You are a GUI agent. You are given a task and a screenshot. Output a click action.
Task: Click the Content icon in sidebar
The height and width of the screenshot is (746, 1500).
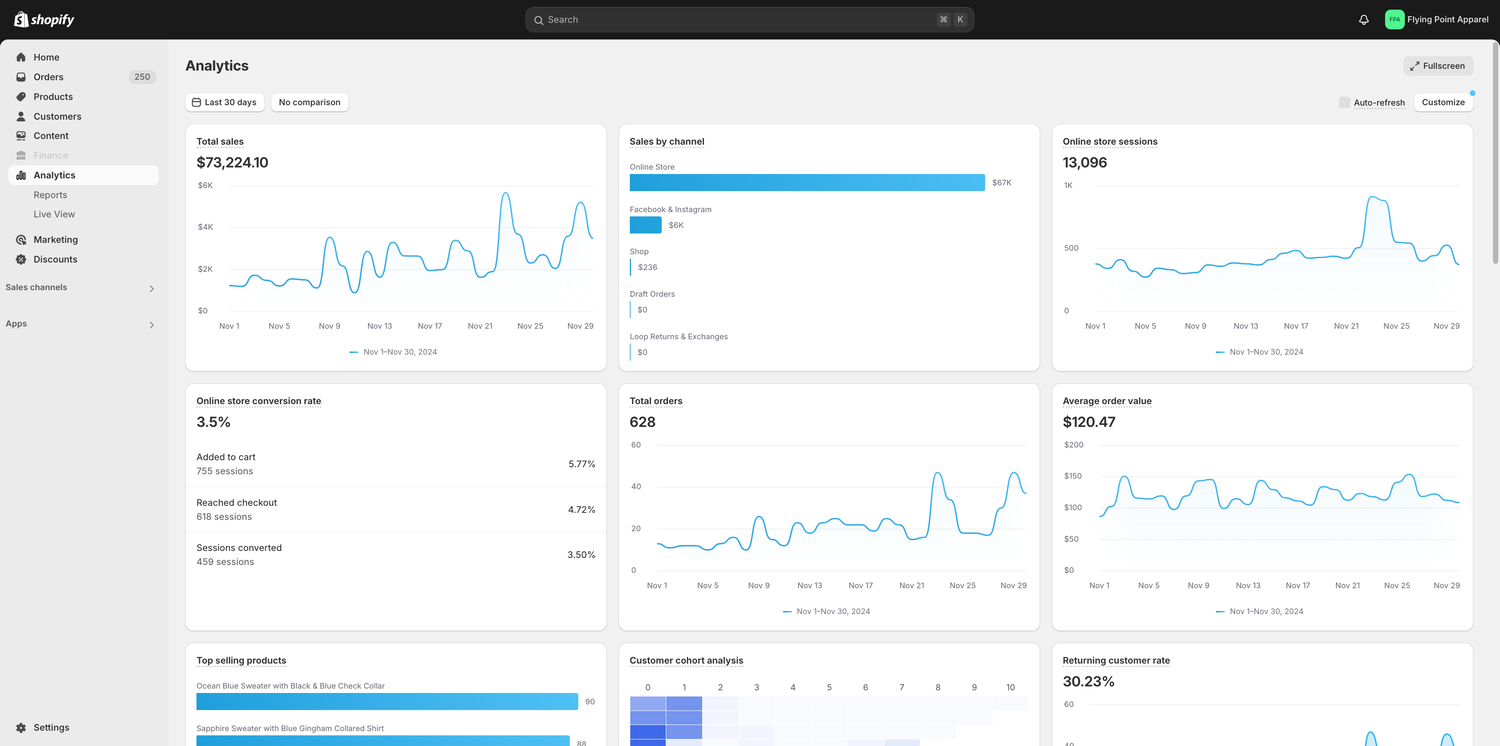tap(21, 136)
